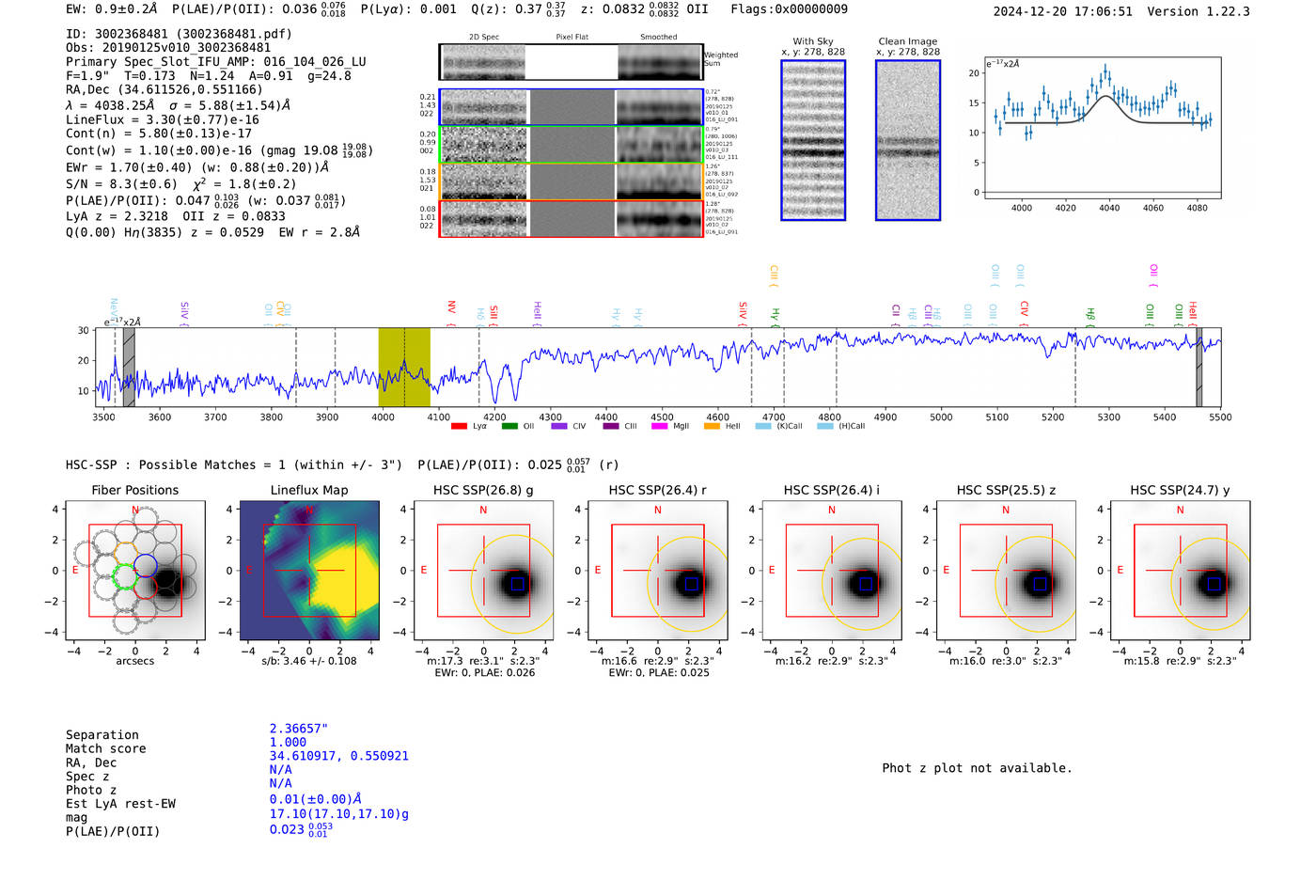Click the purple CIV legend swatch
The height and width of the screenshot is (896, 1316).
pos(559,426)
